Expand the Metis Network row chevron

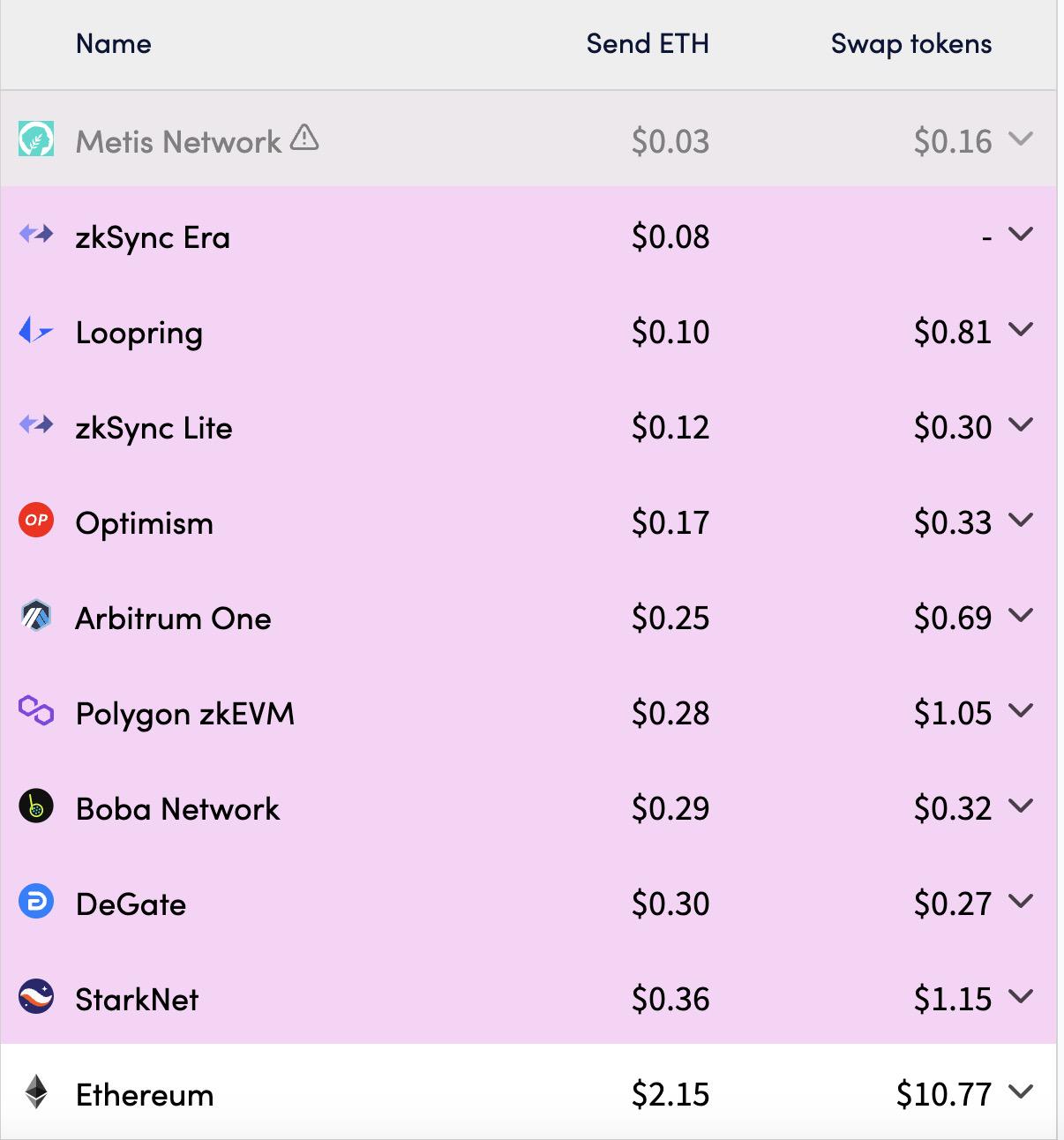[x=1020, y=139]
